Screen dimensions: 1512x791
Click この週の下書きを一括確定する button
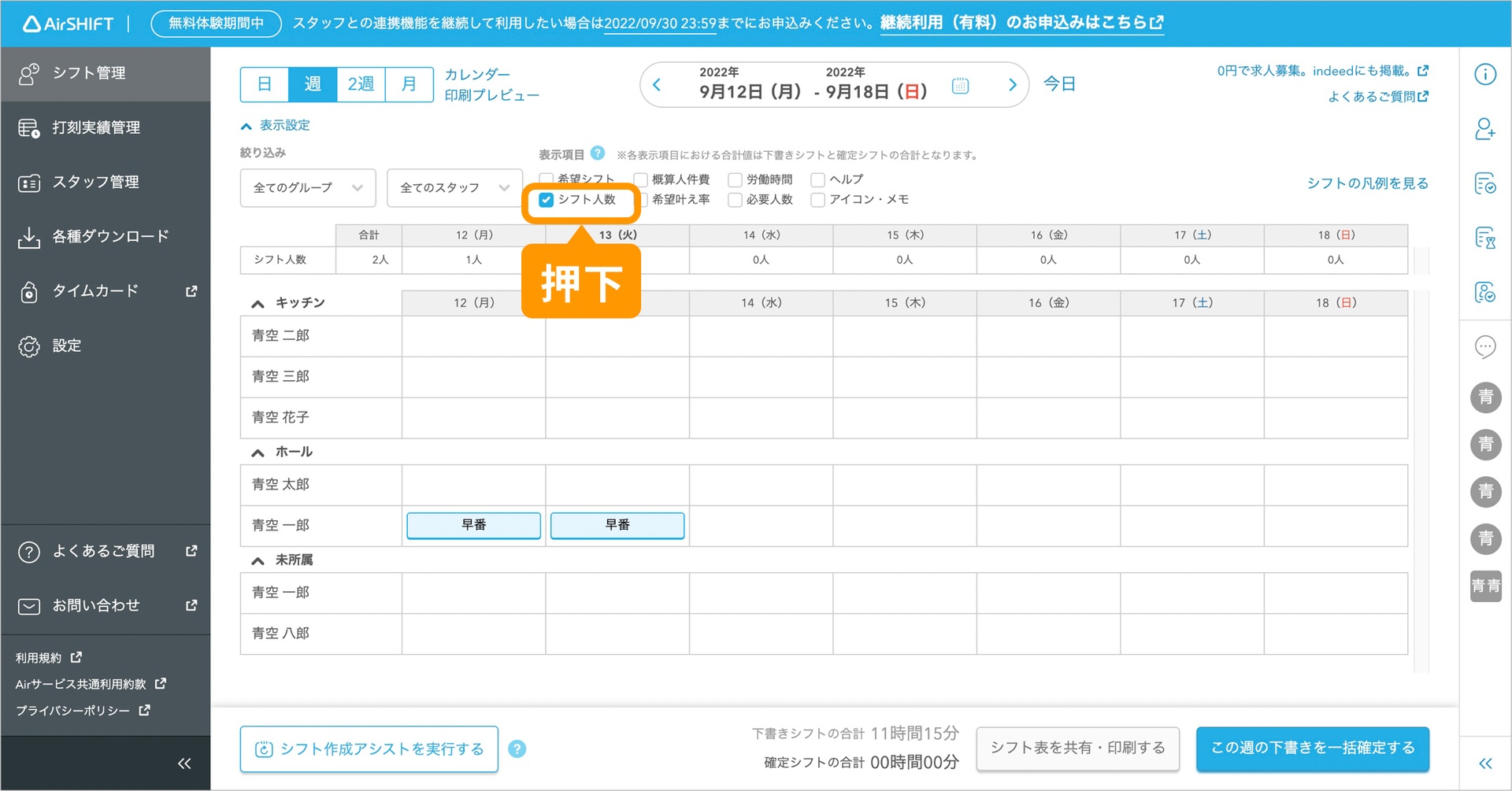tap(1312, 748)
